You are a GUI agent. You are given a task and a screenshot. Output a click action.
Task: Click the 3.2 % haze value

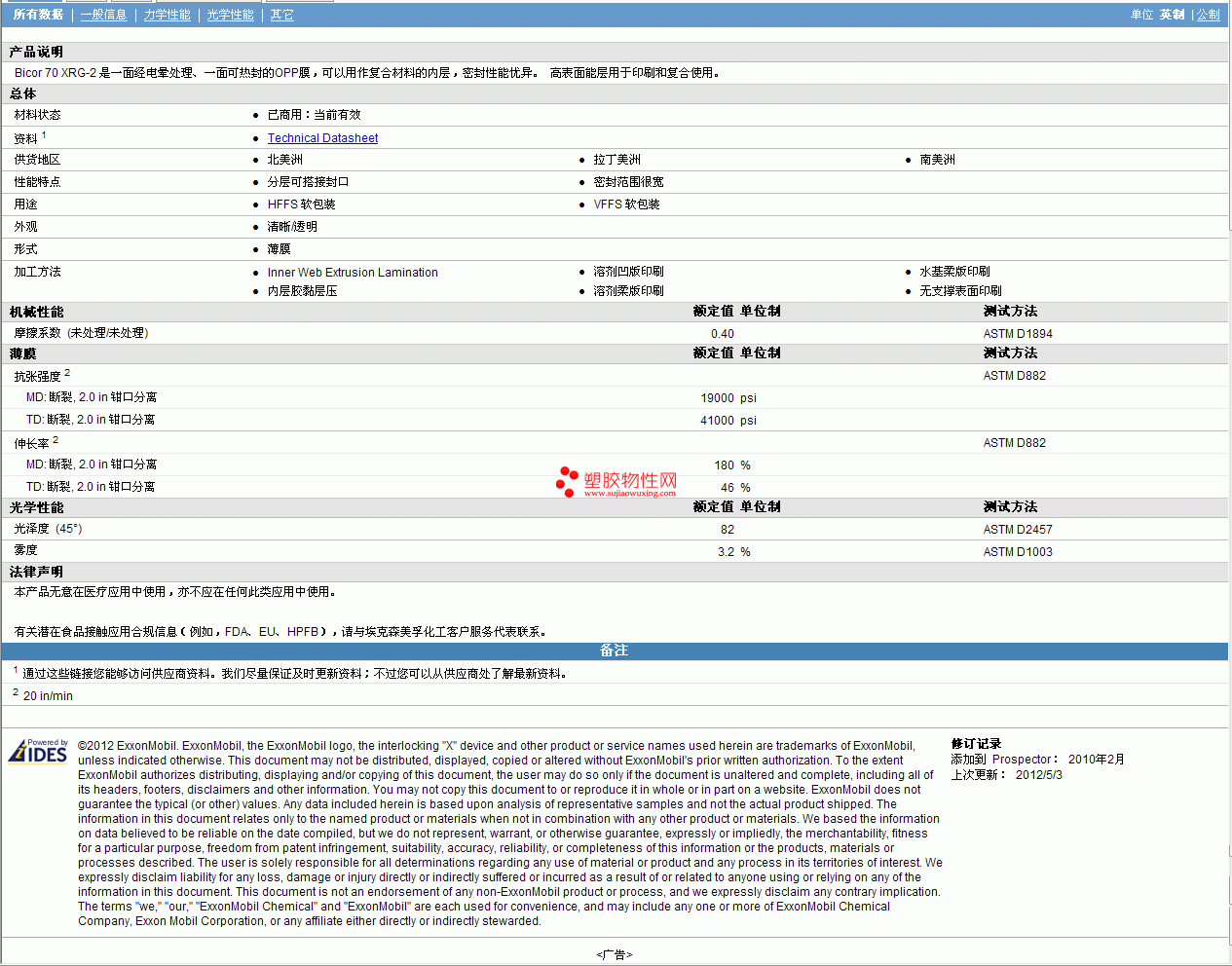click(734, 552)
